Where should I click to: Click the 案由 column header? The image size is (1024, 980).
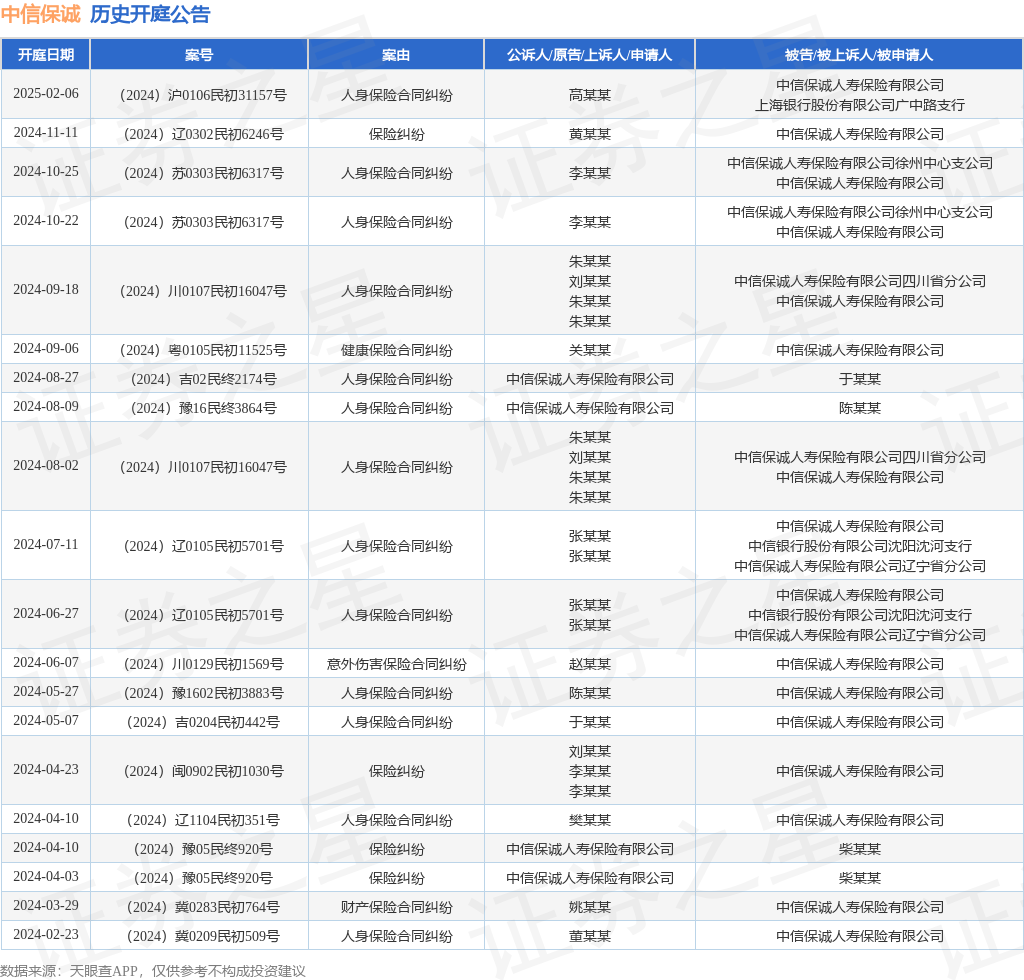[x=396, y=55]
